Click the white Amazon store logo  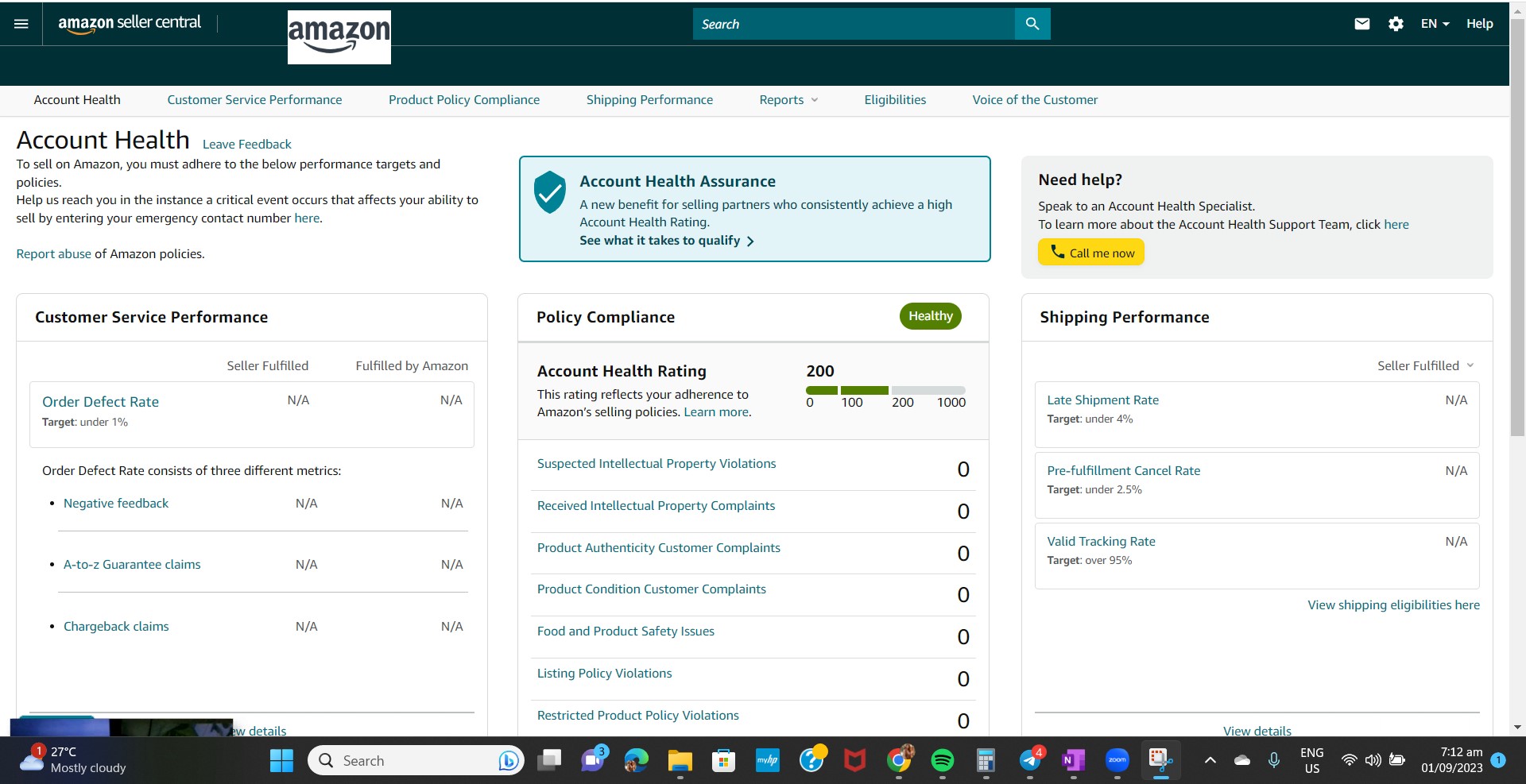click(x=339, y=37)
